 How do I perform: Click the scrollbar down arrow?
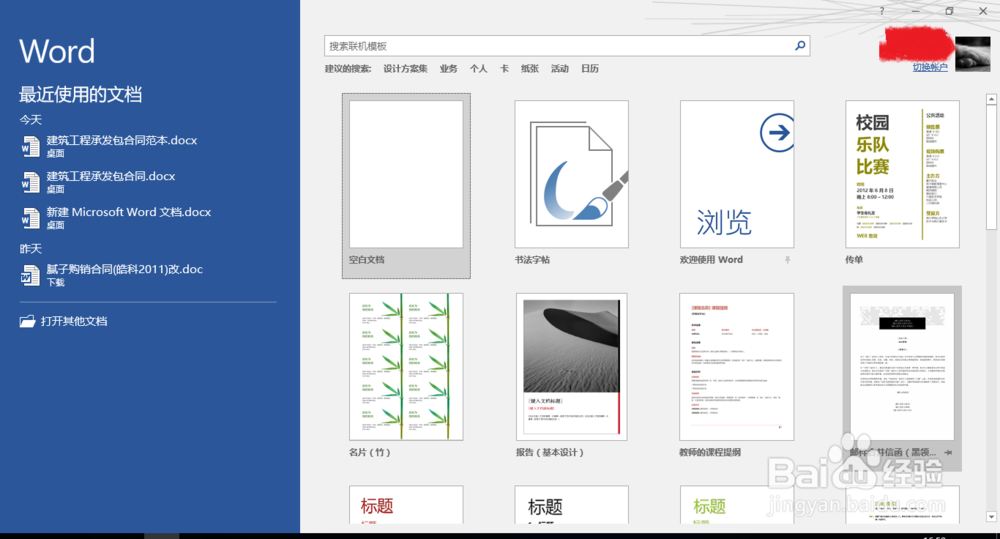[991, 517]
